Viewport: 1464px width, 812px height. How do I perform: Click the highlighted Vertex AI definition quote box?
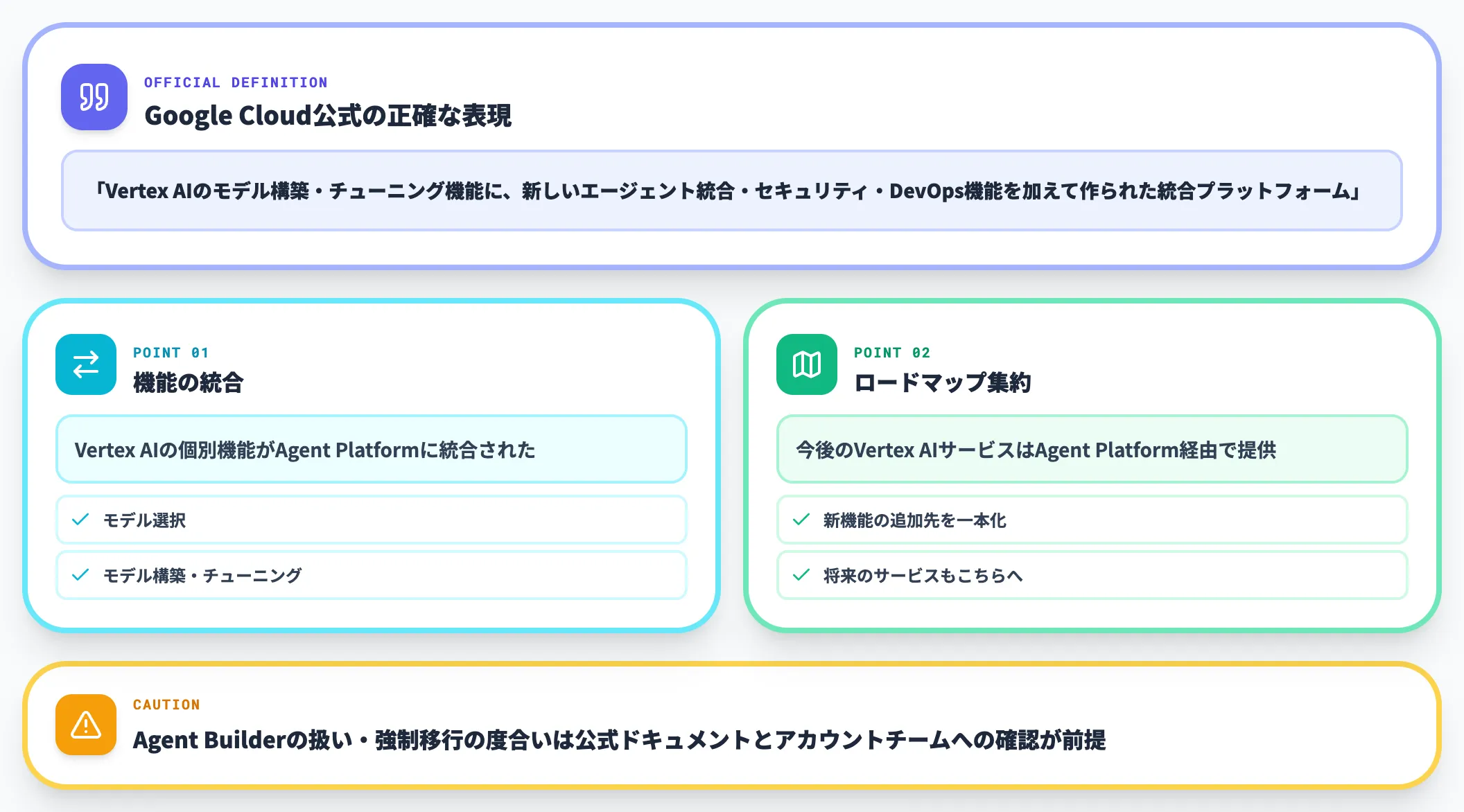point(732,192)
